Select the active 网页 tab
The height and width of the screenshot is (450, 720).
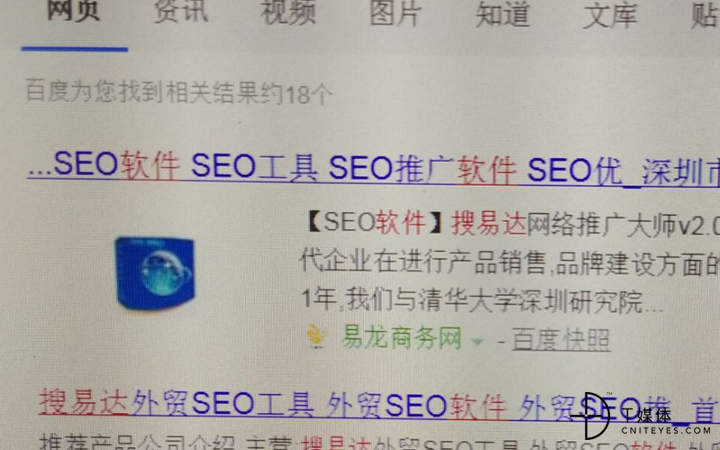(x=73, y=10)
